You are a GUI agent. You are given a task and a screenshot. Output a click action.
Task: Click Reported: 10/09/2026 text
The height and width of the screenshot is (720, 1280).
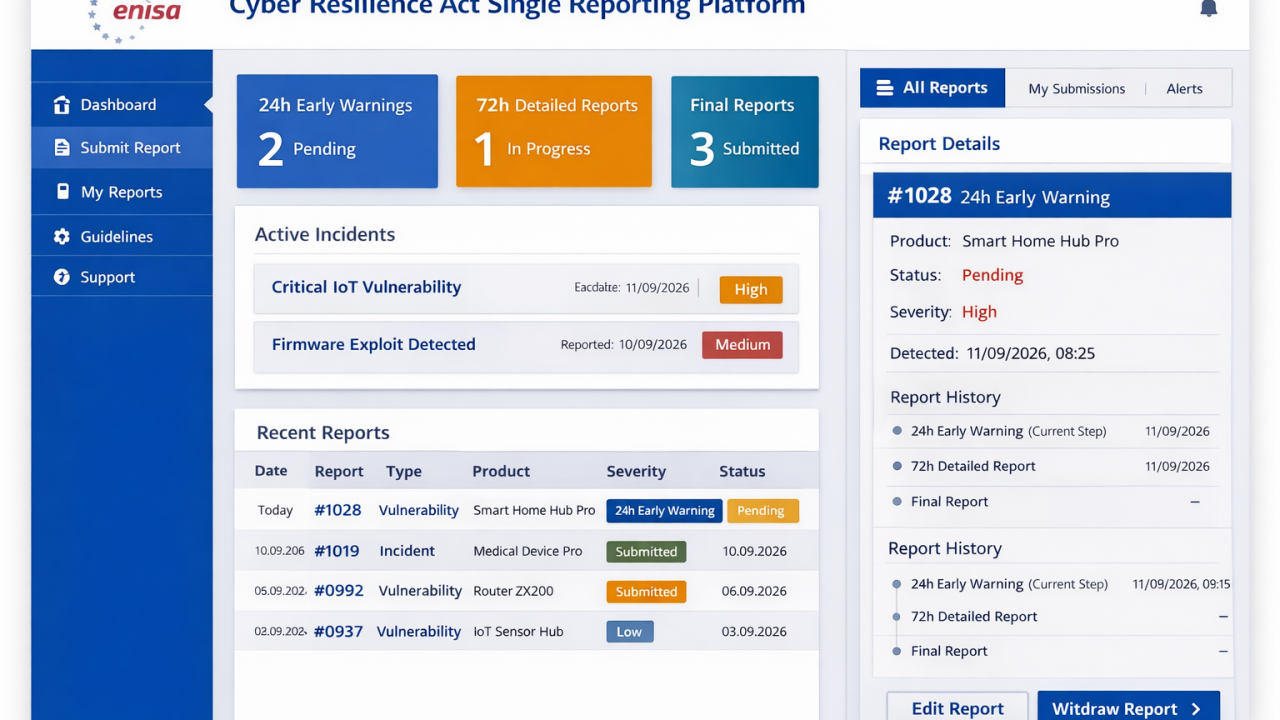tap(623, 345)
